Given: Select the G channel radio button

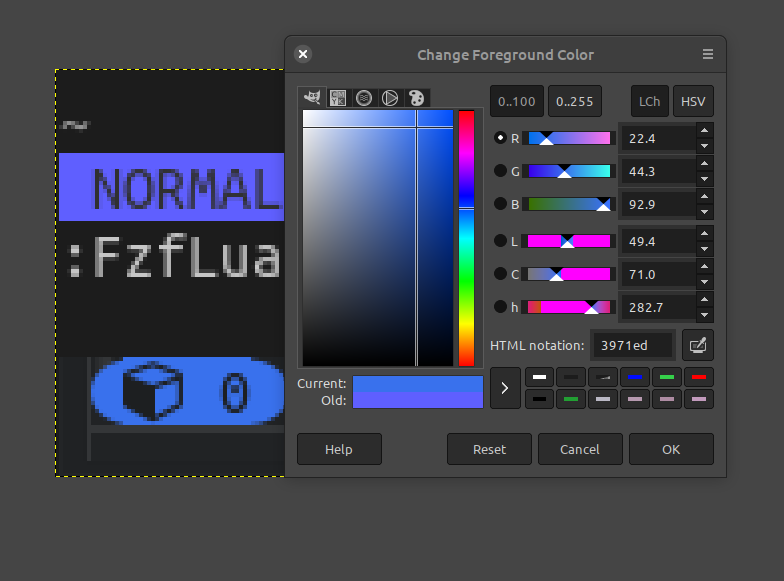Looking at the screenshot, I should click(x=500, y=171).
